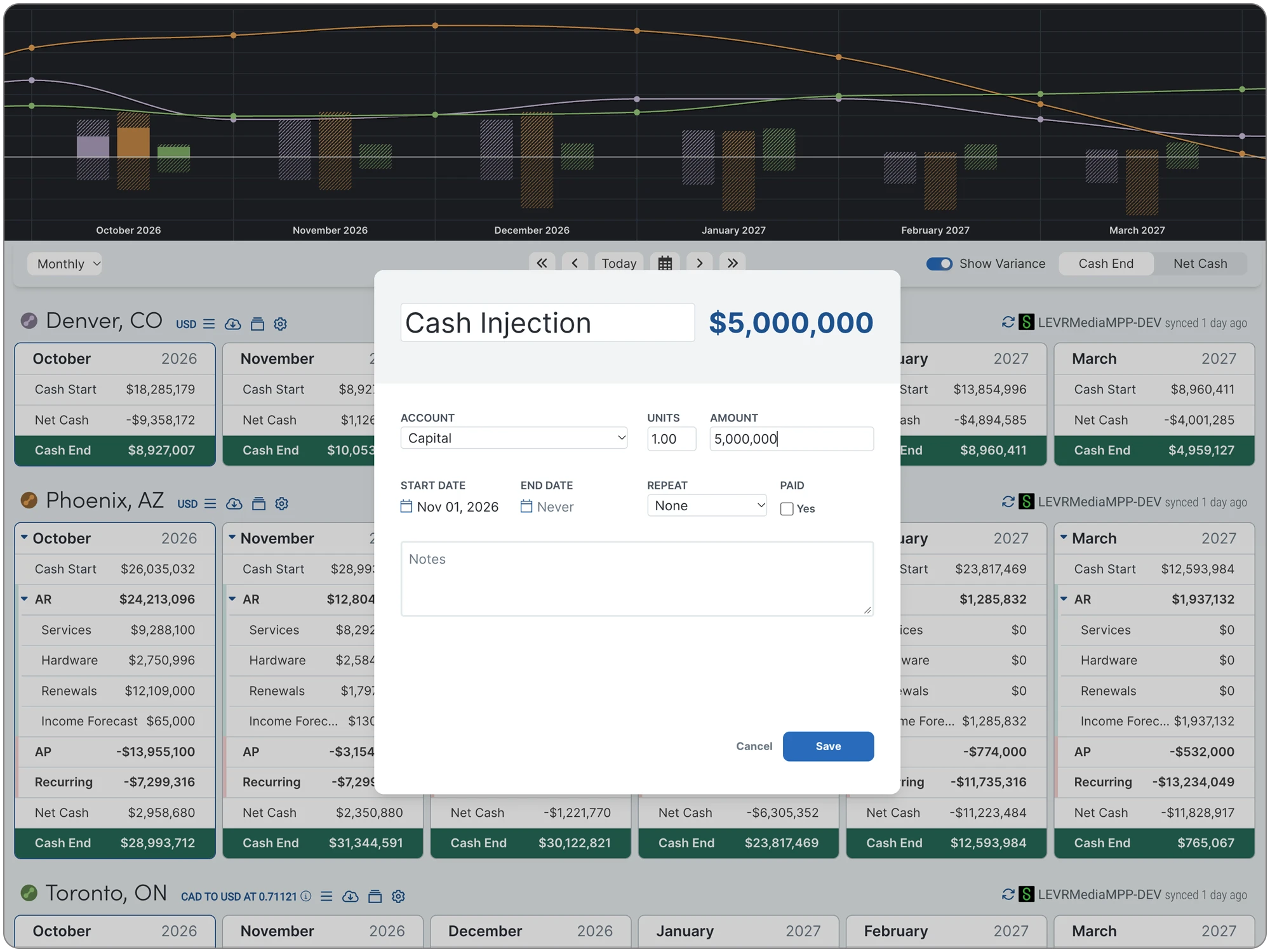Collapse the AR section in Phoenix October

24,598
